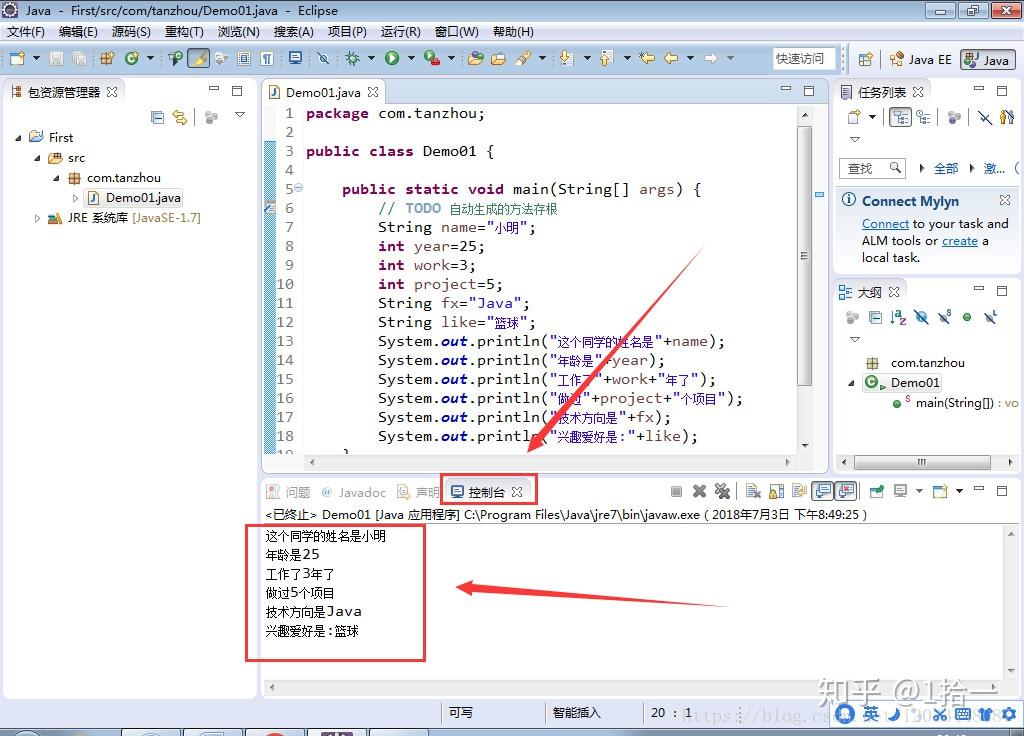Screen dimensions: 1024x736
Task: Remove all terminated launches in console toolbar
Action: coord(722,489)
